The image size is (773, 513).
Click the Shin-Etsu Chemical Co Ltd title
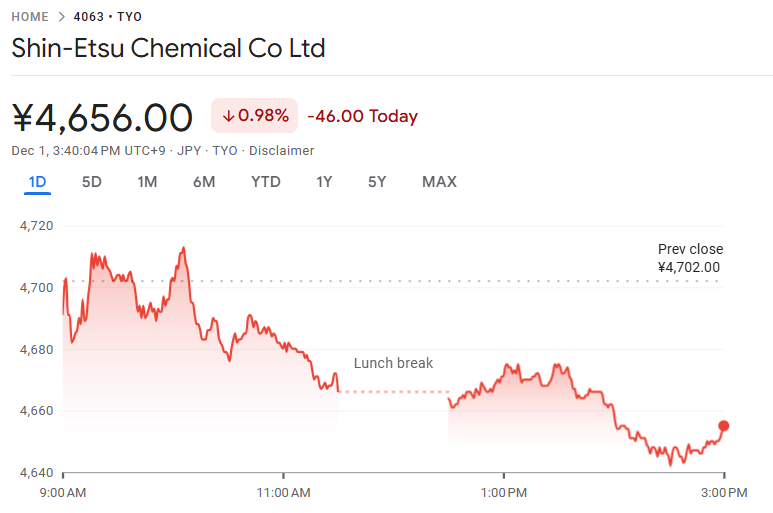(168, 48)
